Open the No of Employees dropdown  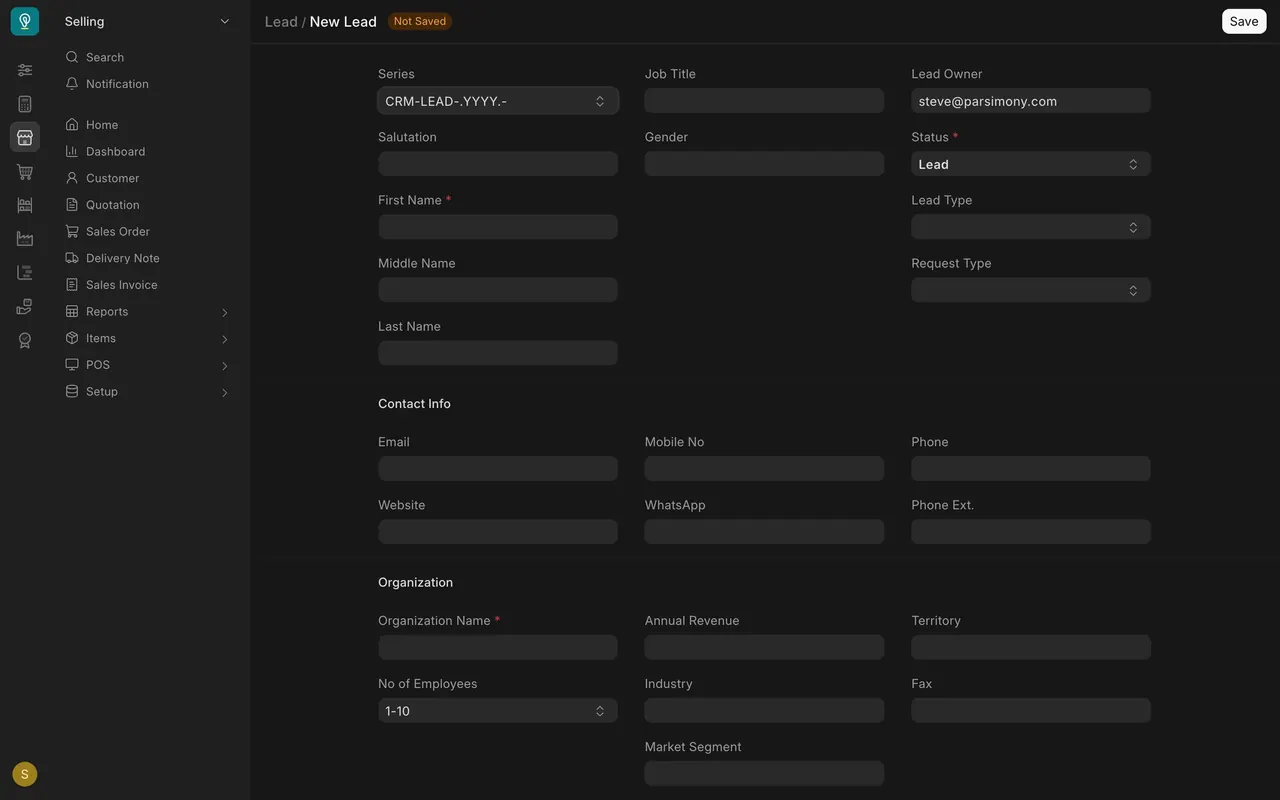498,711
